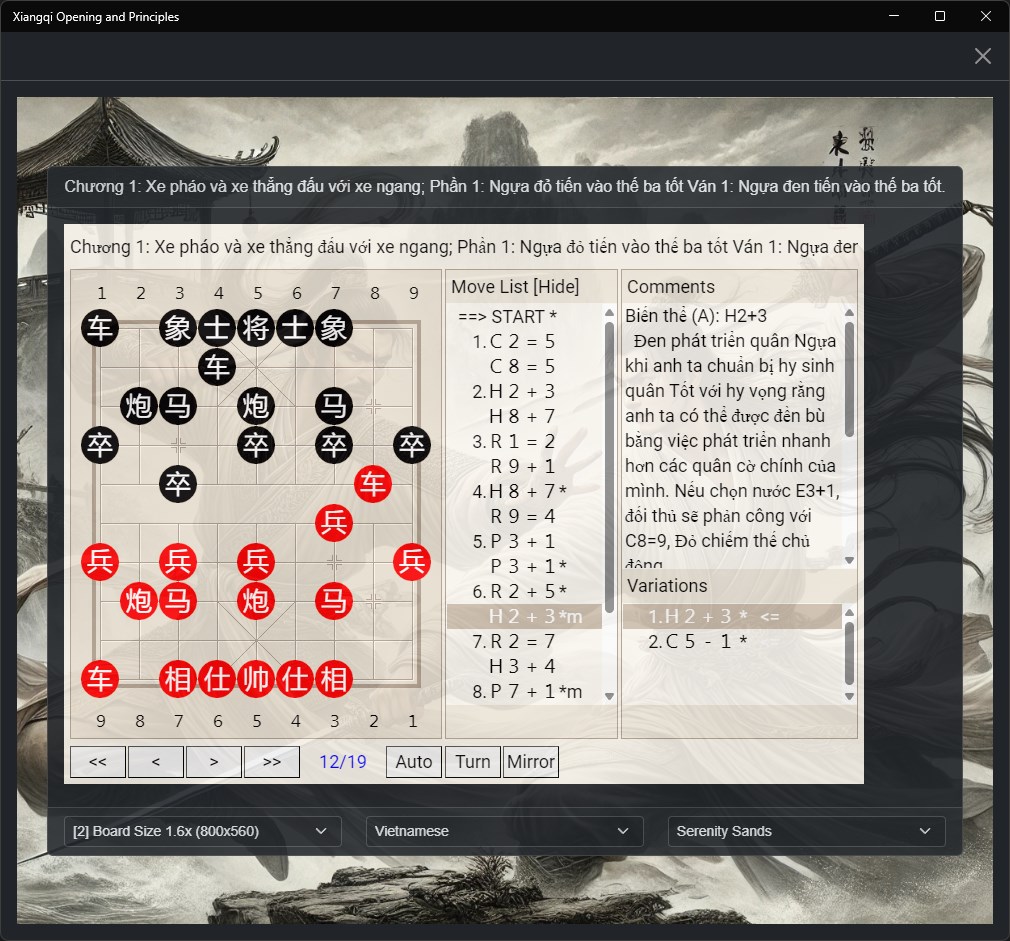Select move '8. P 7 + 1 *m' in list
The image size is (1010, 941).
click(x=524, y=691)
